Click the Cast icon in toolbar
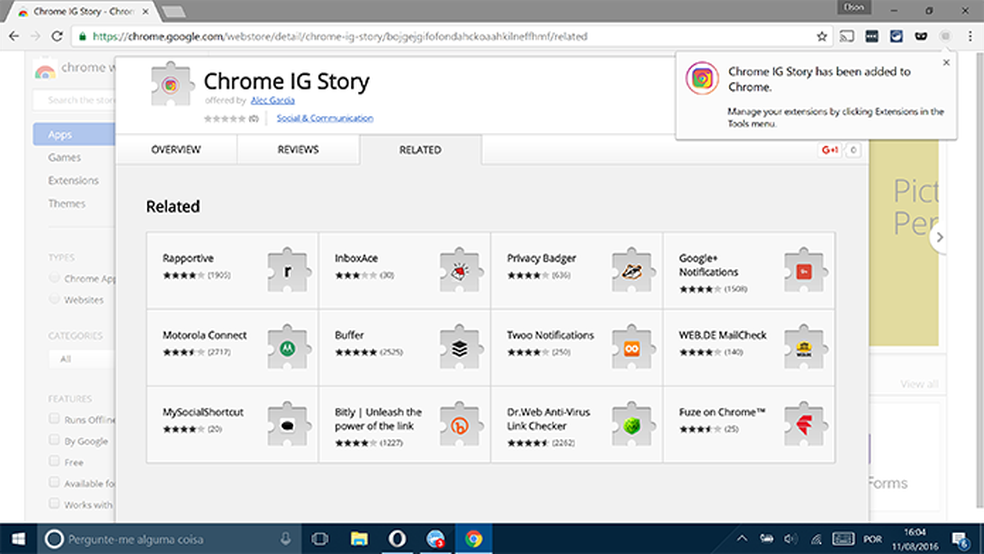Screen dimensions: 984x554 (x=847, y=36)
